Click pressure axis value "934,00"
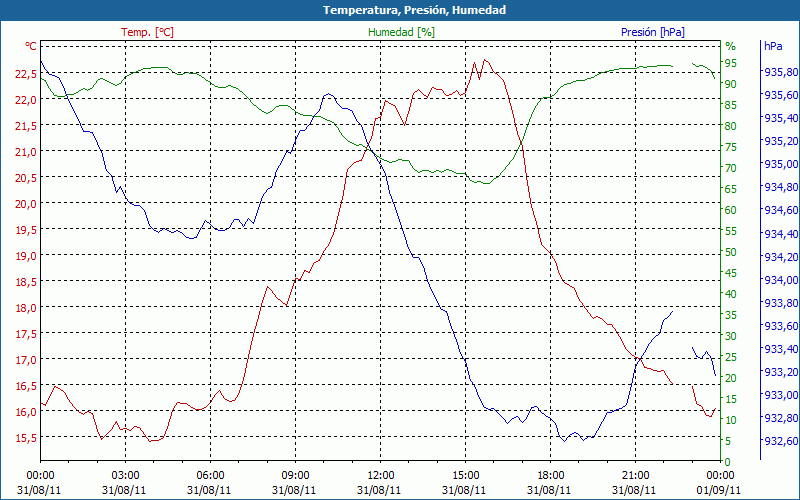The width and height of the screenshot is (800, 500). point(781,280)
